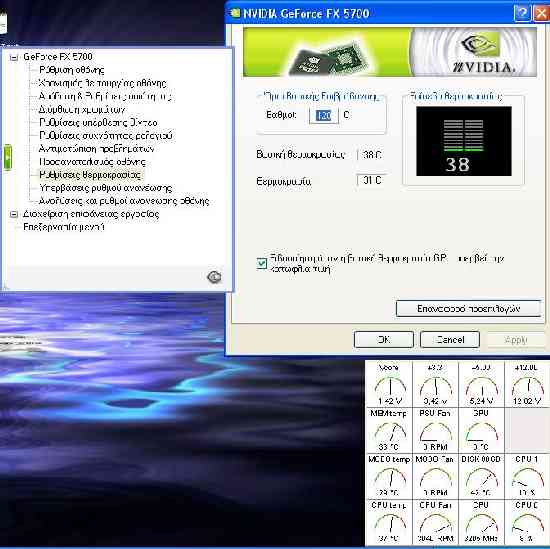Click the green slide-out tab on the tree panel edge
The width and height of the screenshot is (550, 549).
click(7, 158)
